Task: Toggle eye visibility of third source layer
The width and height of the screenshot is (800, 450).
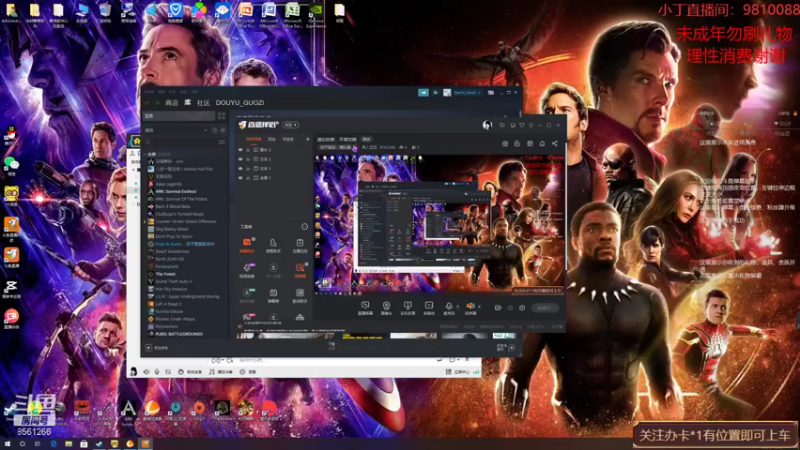Action: (240, 168)
